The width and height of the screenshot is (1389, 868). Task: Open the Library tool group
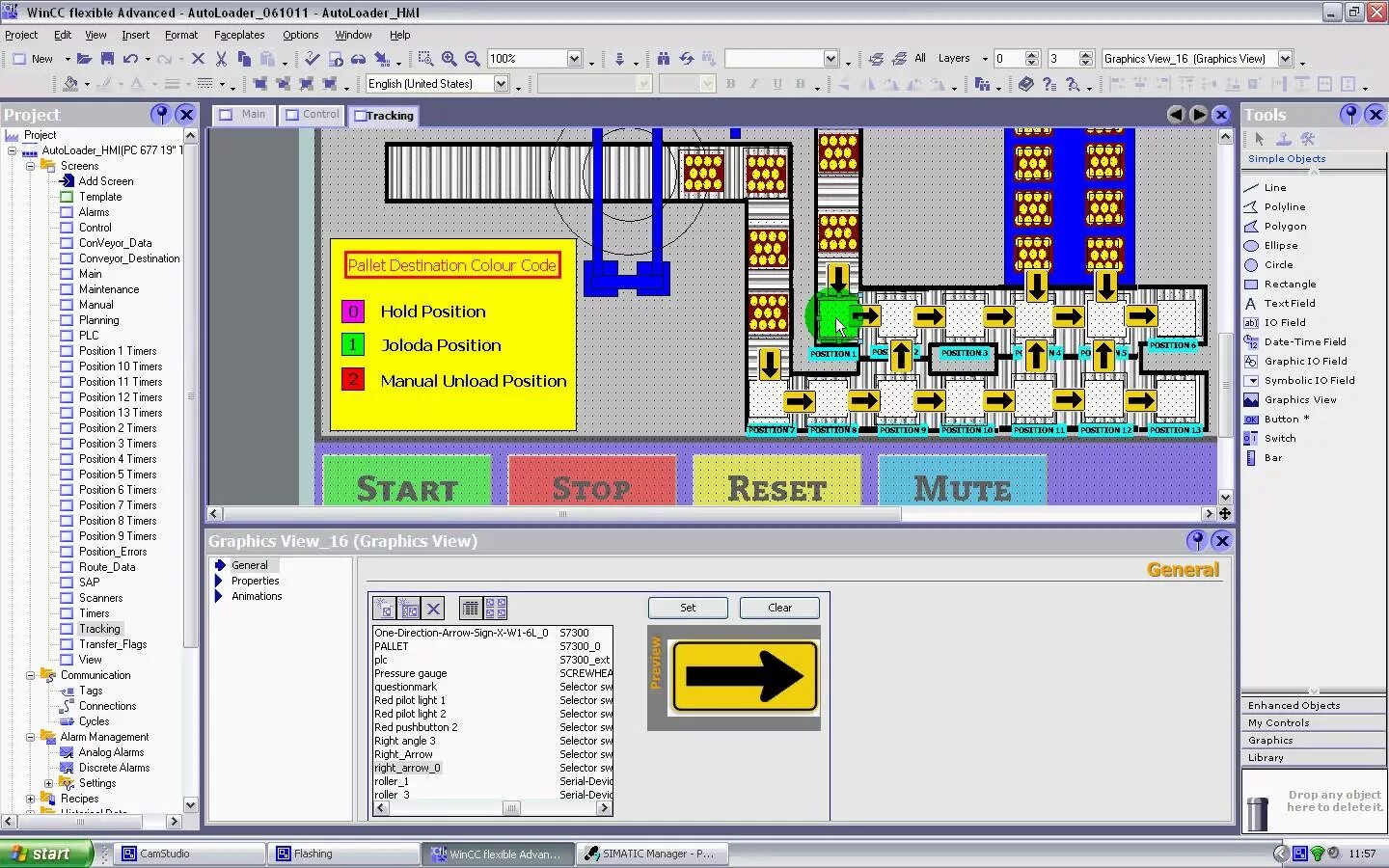pyautogui.click(x=1314, y=757)
